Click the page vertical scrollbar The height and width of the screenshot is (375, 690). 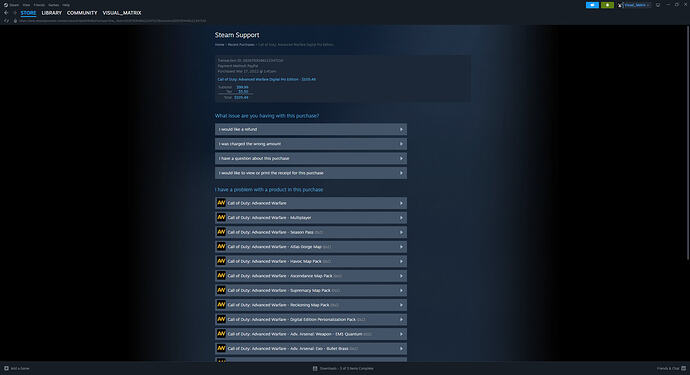point(687,143)
